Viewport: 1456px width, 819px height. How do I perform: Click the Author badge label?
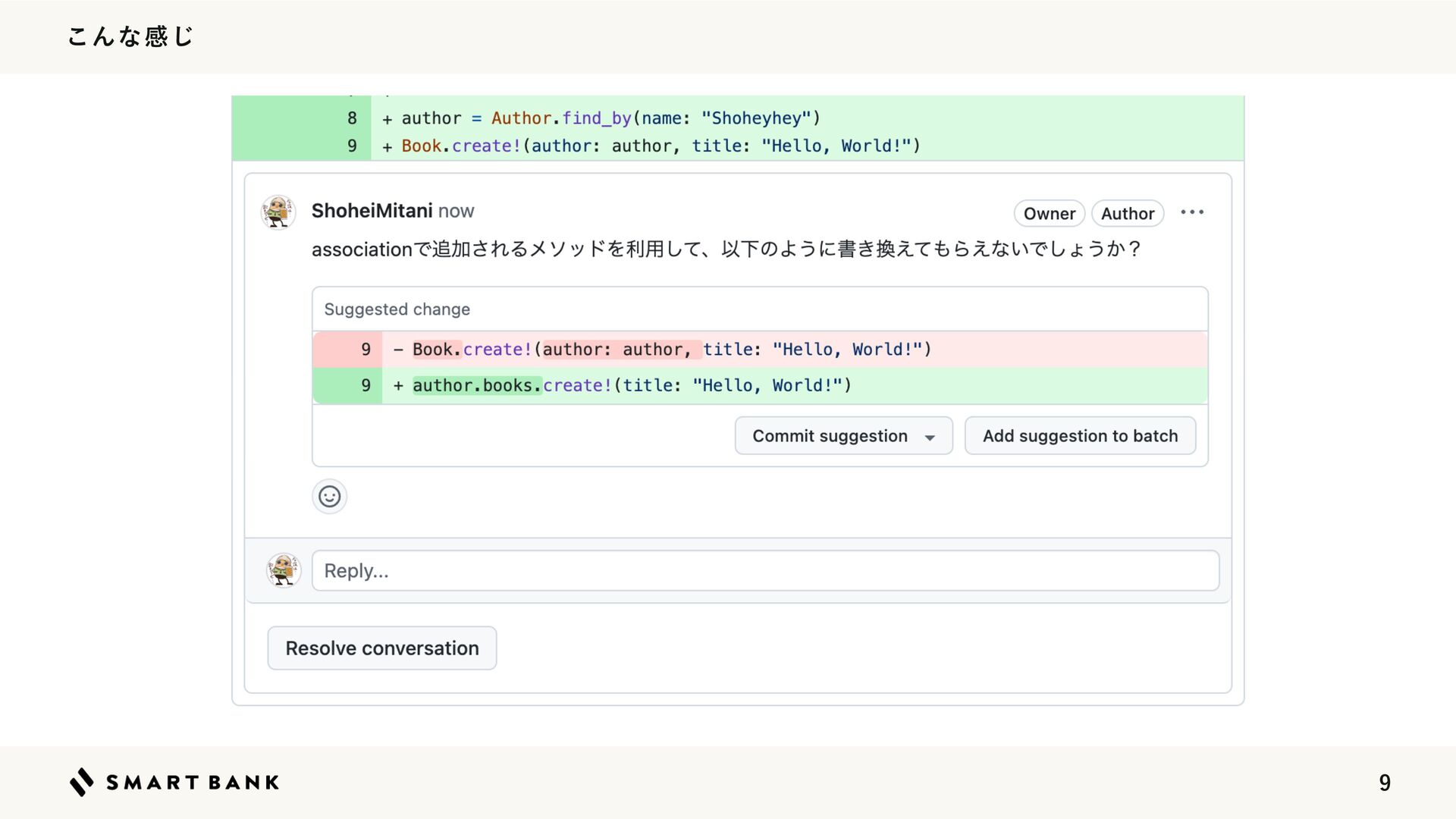coord(1127,214)
